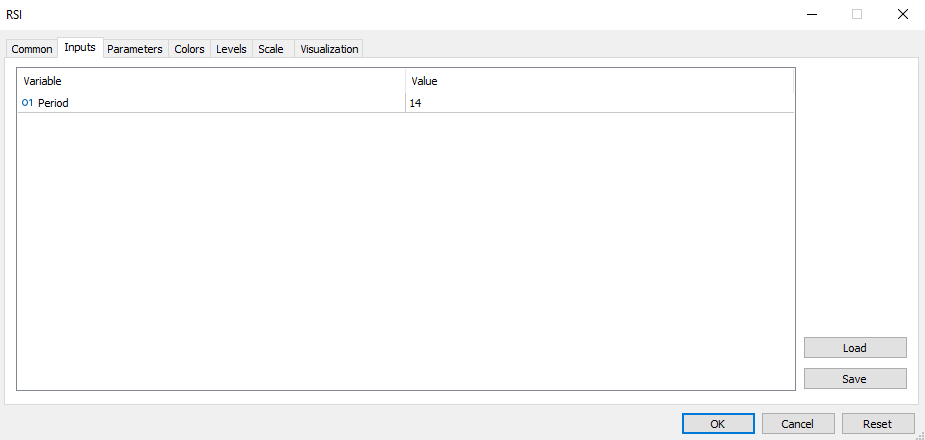Switch to the Common tab

(x=32, y=49)
